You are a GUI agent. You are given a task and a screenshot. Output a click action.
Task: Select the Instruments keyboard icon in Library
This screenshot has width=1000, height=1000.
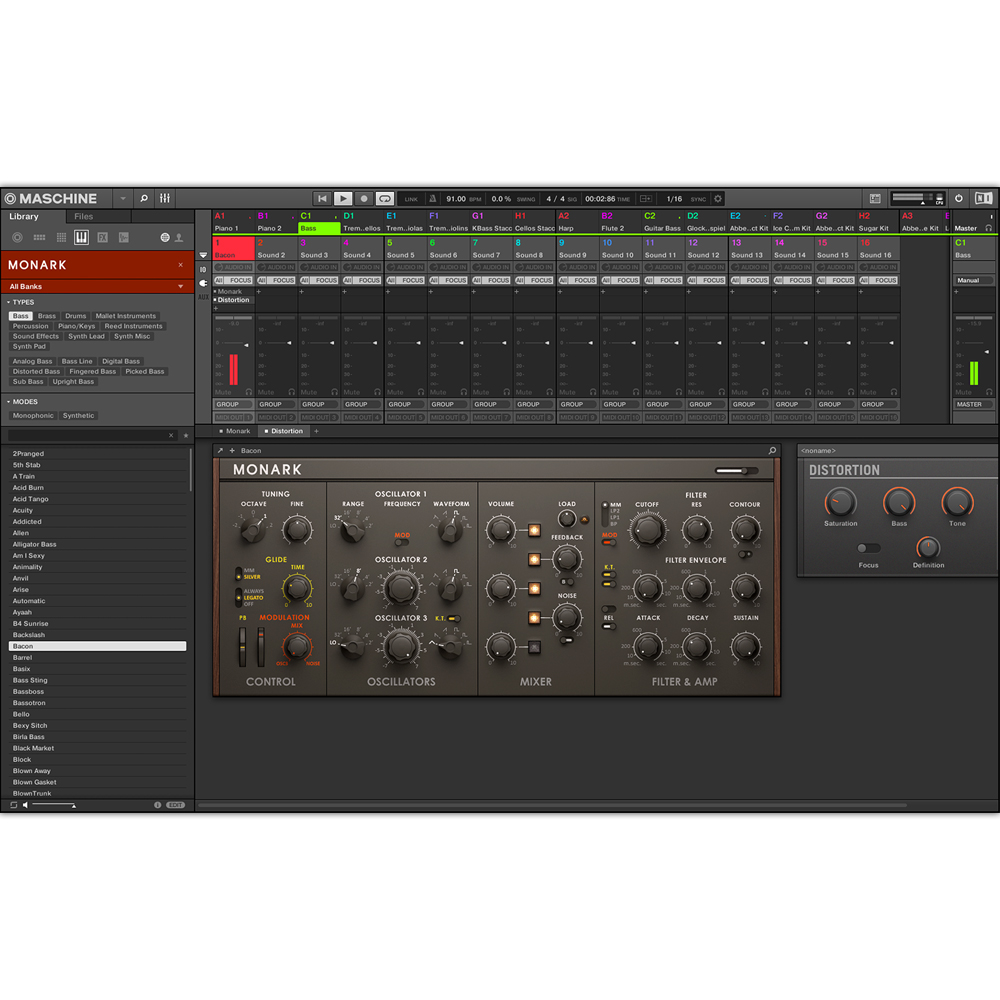click(x=82, y=237)
